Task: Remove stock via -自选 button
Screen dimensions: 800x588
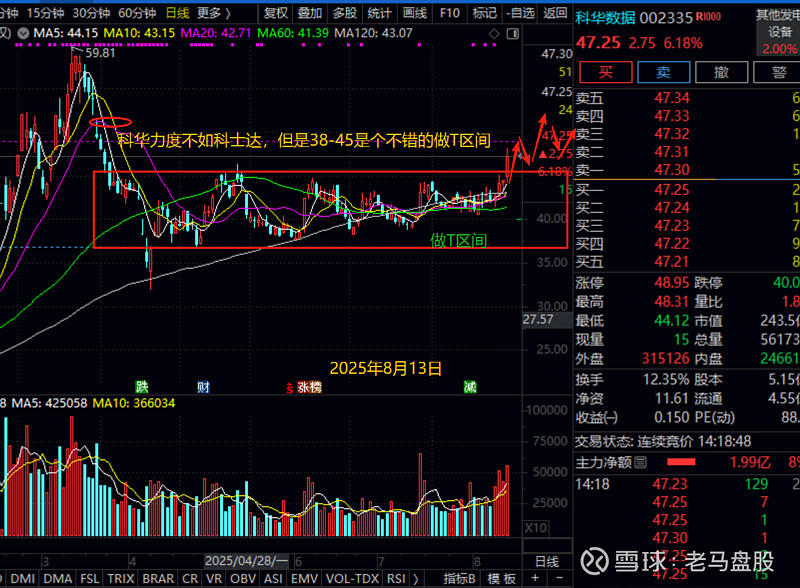Action: [520, 13]
